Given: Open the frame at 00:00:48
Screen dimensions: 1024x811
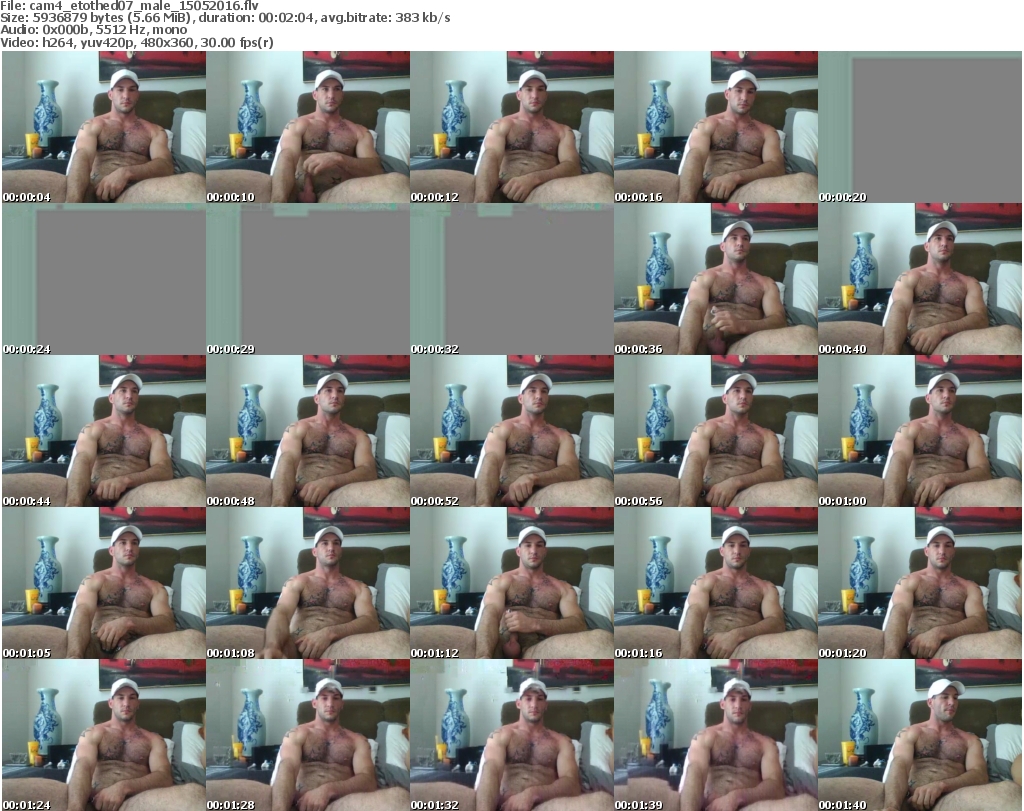Looking at the screenshot, I should tap(308, 431).
